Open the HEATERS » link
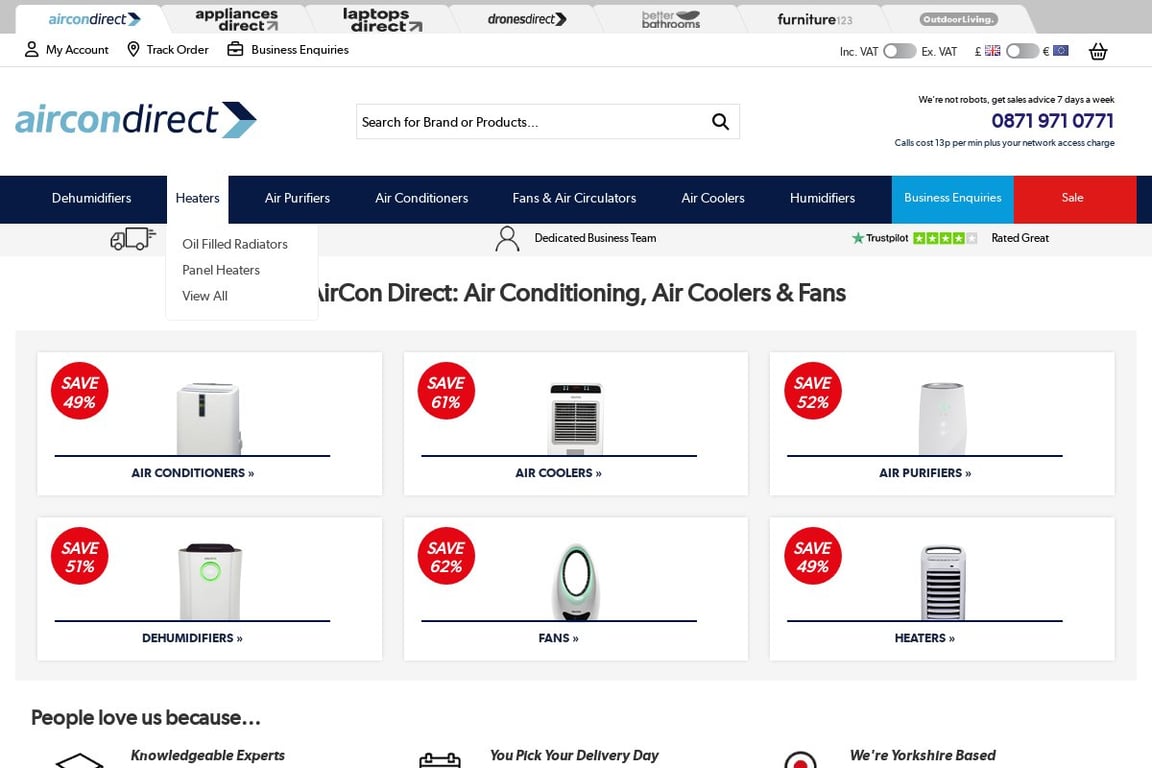 [x=925, y=638]
